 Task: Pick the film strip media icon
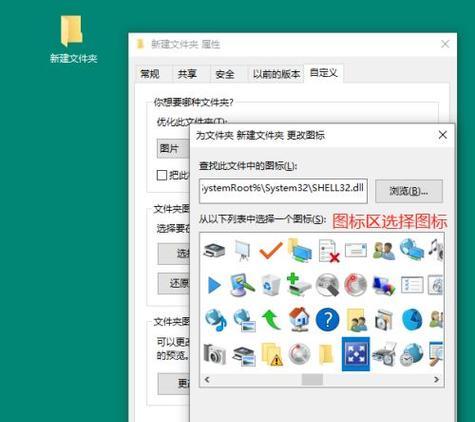384,320
